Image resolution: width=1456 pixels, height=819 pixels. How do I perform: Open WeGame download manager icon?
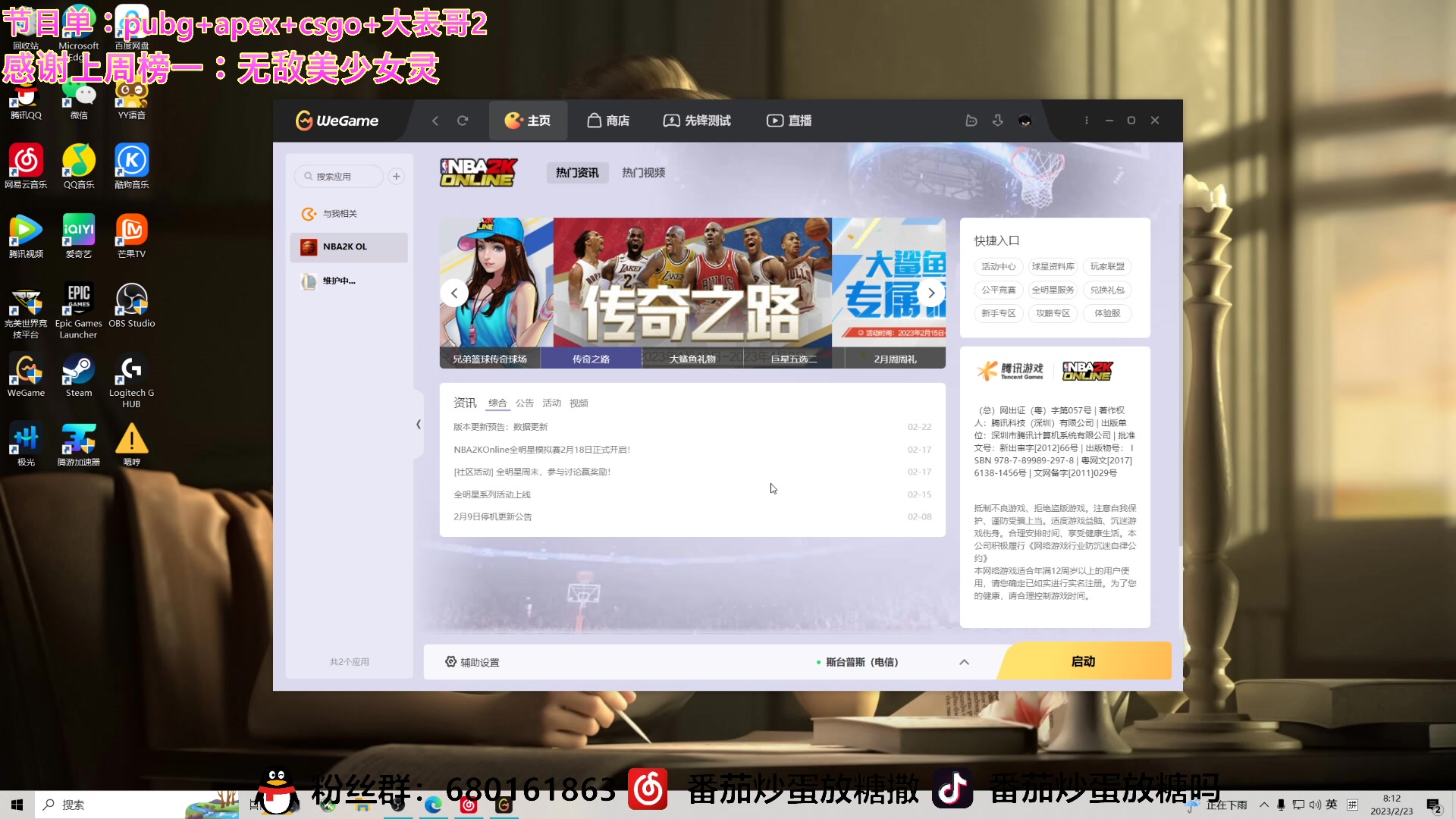coord(998,121)
